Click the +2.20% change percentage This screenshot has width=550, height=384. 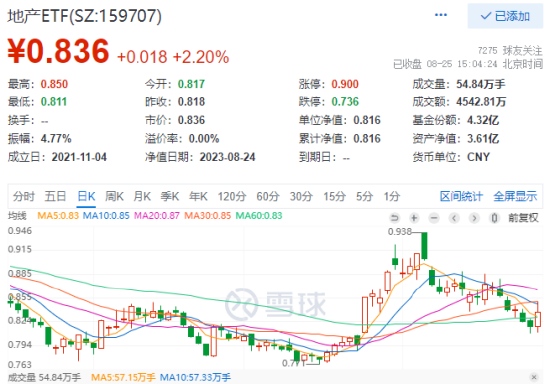point(201,57)
